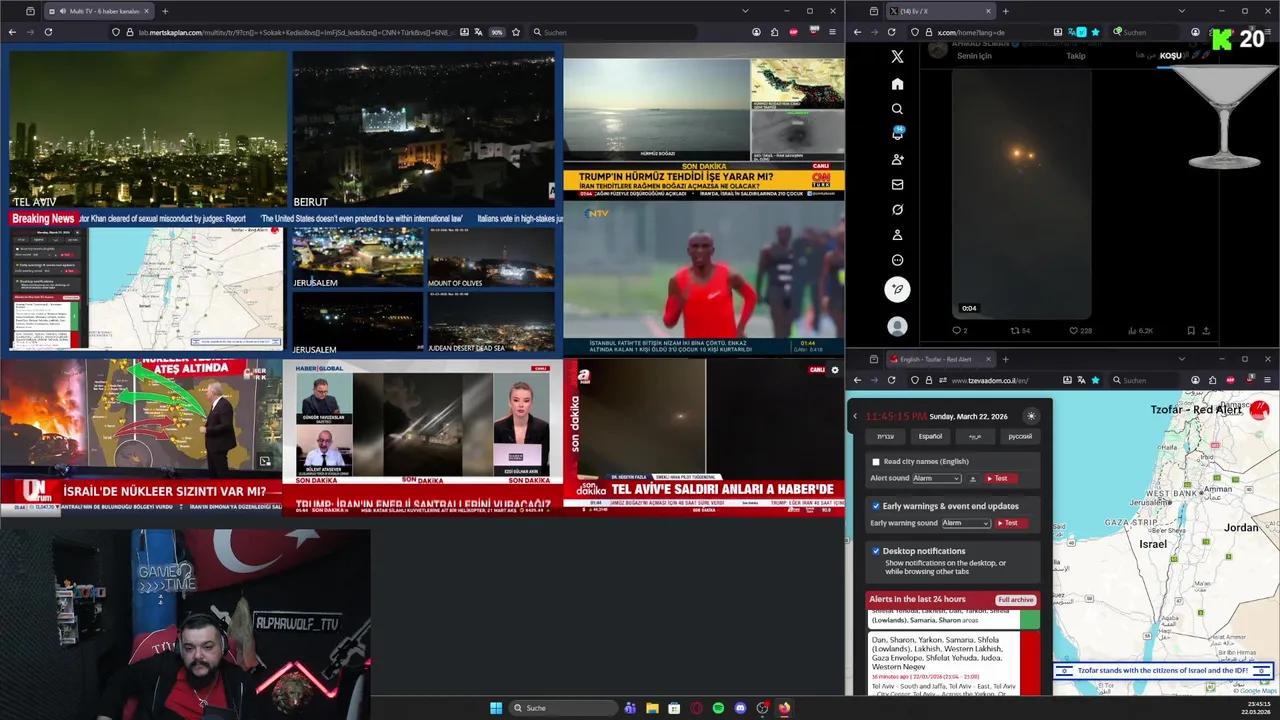1280x720 pixels.
Task: Open the follow-people icon in X sidebar
Action: pyautogui.click(x=897, y=159)
